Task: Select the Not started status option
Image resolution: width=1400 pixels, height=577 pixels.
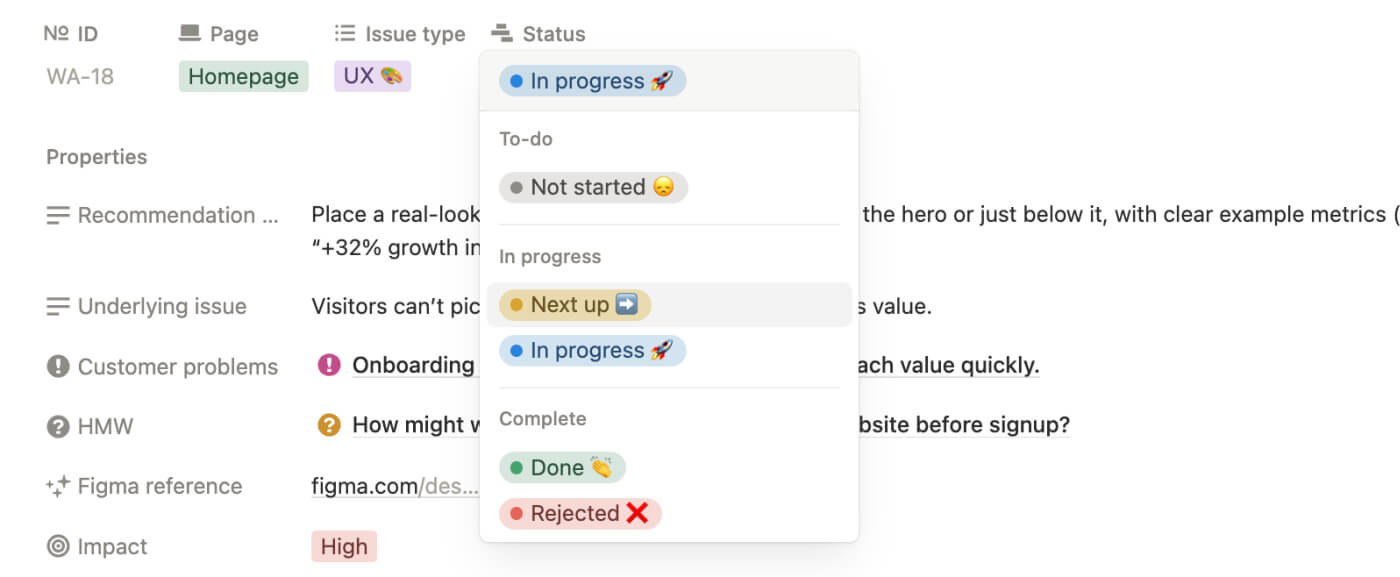Action: [593, 187]
